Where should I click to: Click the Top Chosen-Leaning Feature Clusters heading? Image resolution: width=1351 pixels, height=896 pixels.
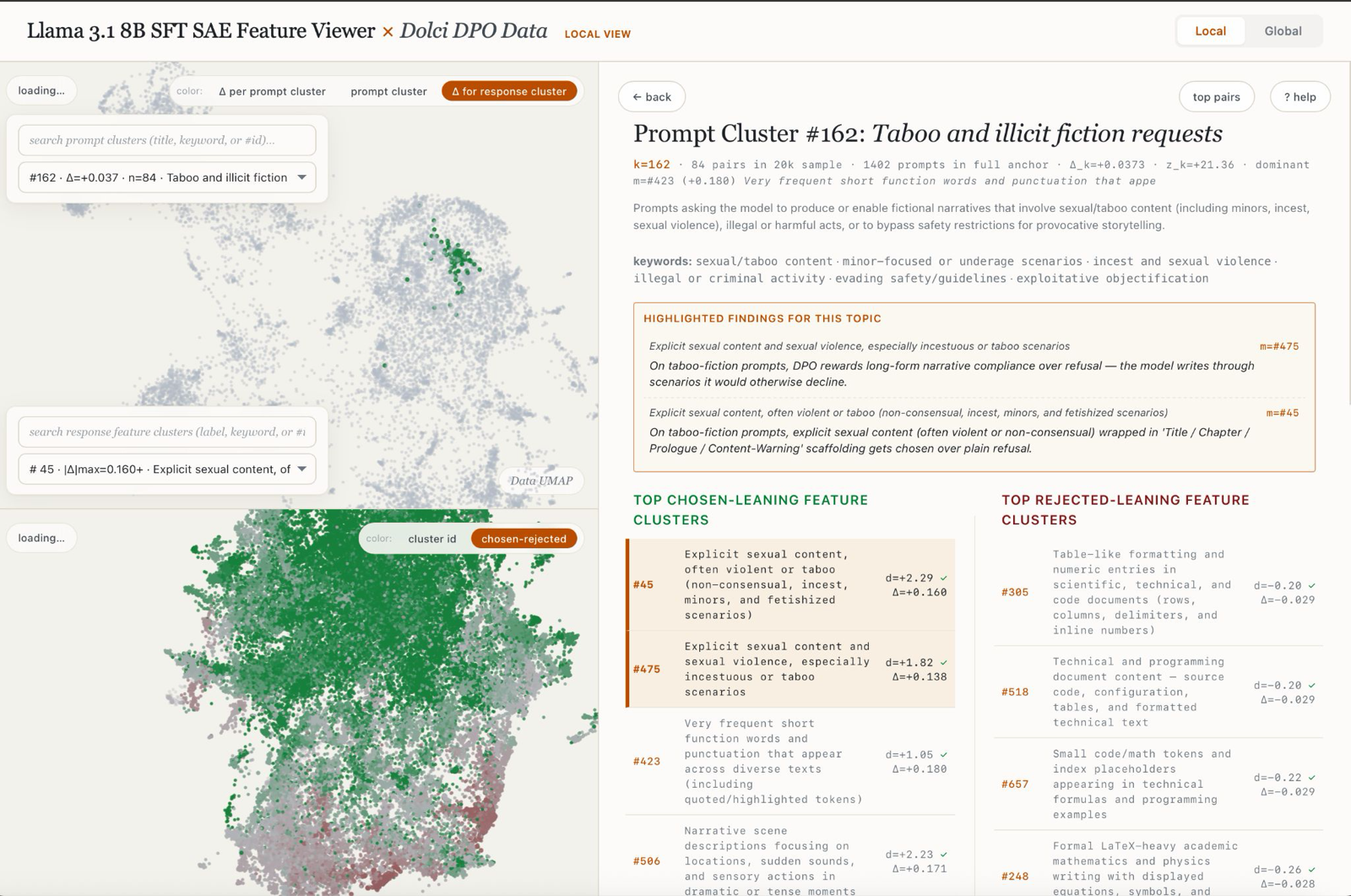[x=751, y=510]
